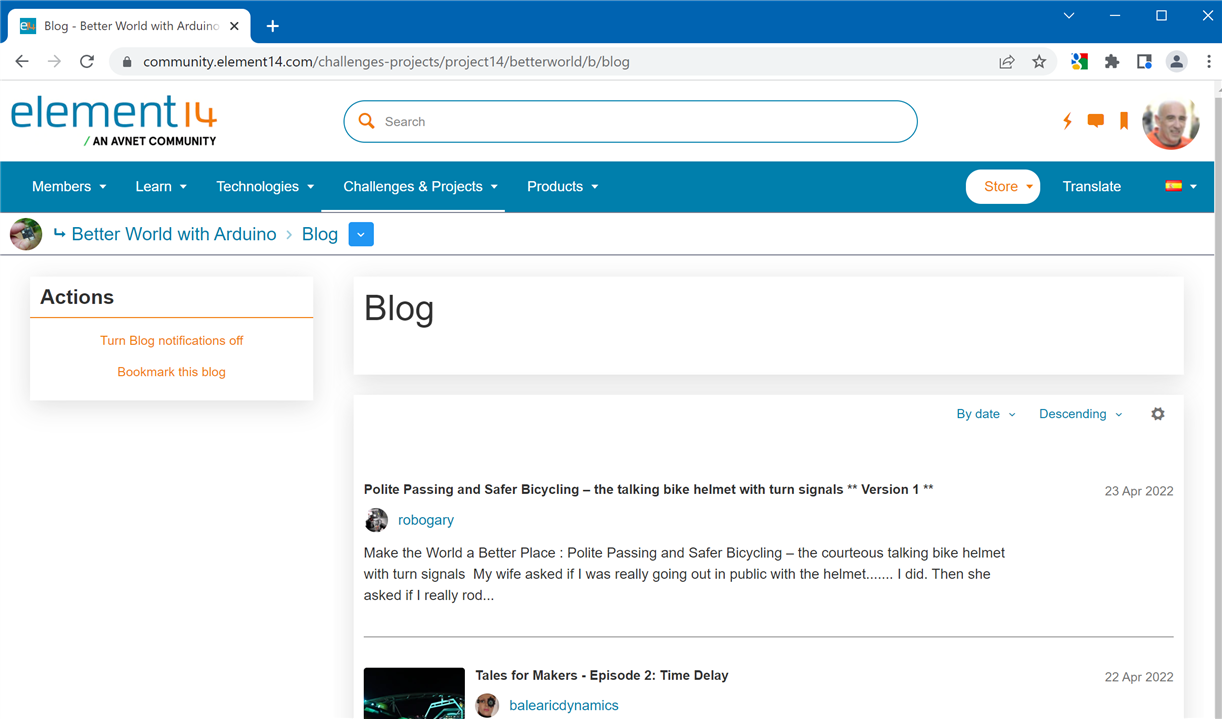The image size is (1222, 719).
Task: Go back with browser back arrow
Action: (x=22, y=62)
